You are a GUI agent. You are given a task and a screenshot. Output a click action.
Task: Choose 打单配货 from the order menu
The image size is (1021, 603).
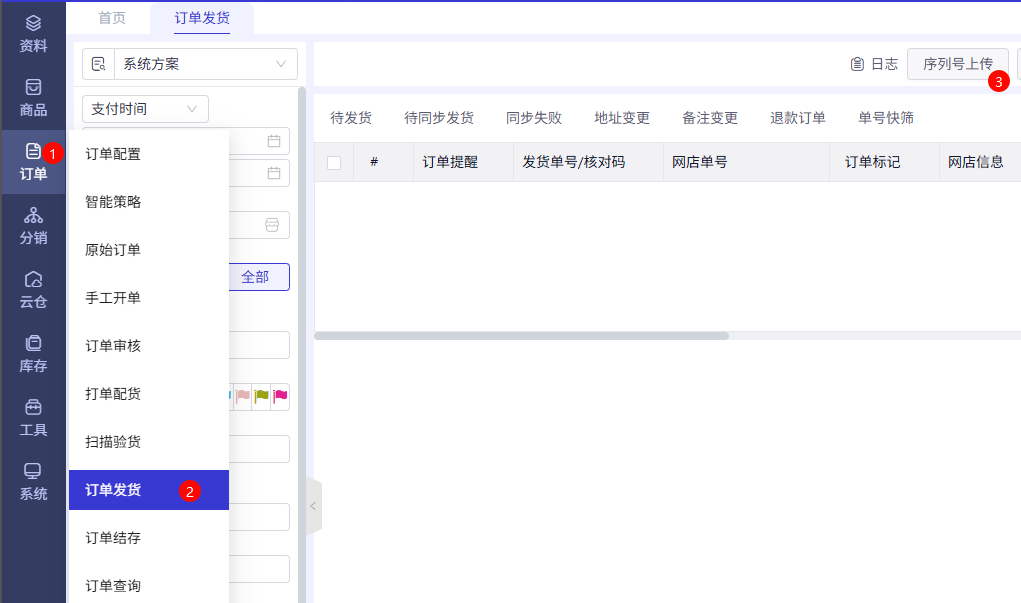[x=149, y=394]
